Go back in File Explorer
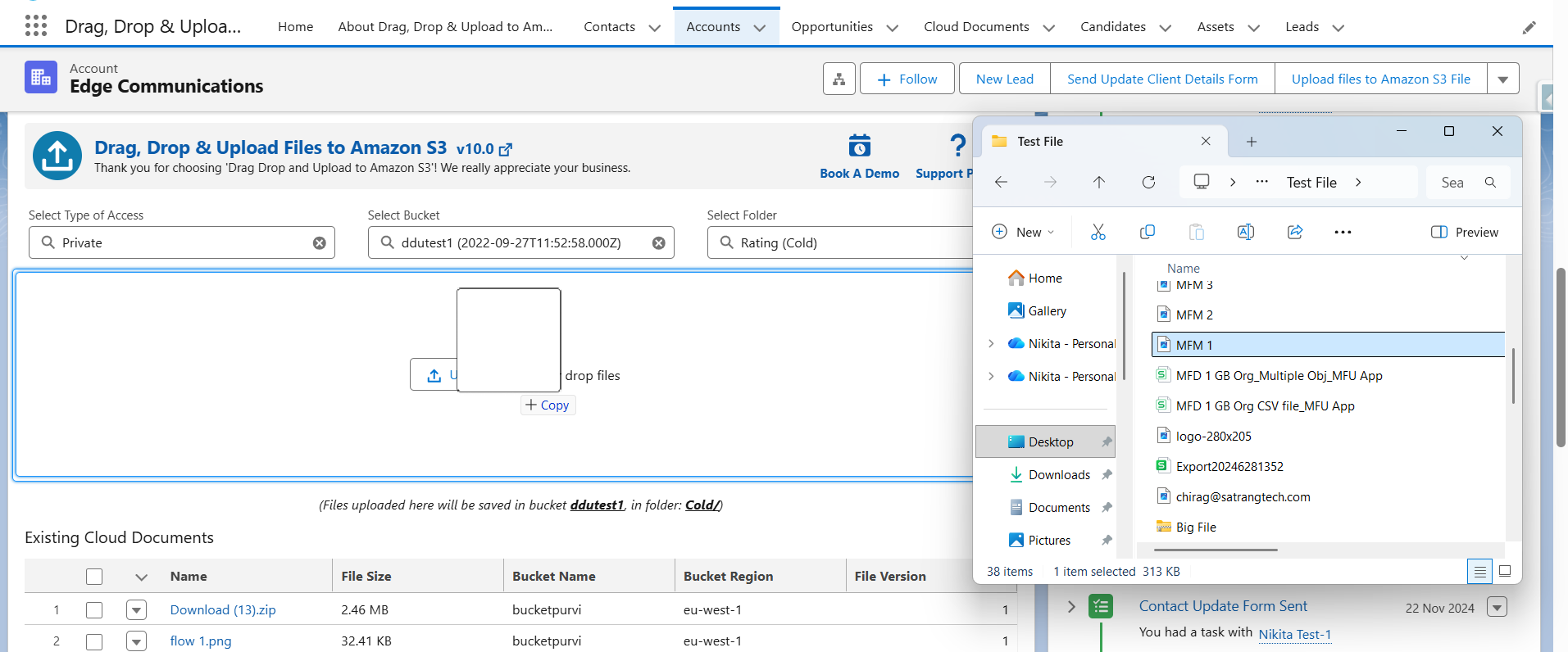Image resolution: width=1568 pixels, height=652 pixels. point(1001,182)
